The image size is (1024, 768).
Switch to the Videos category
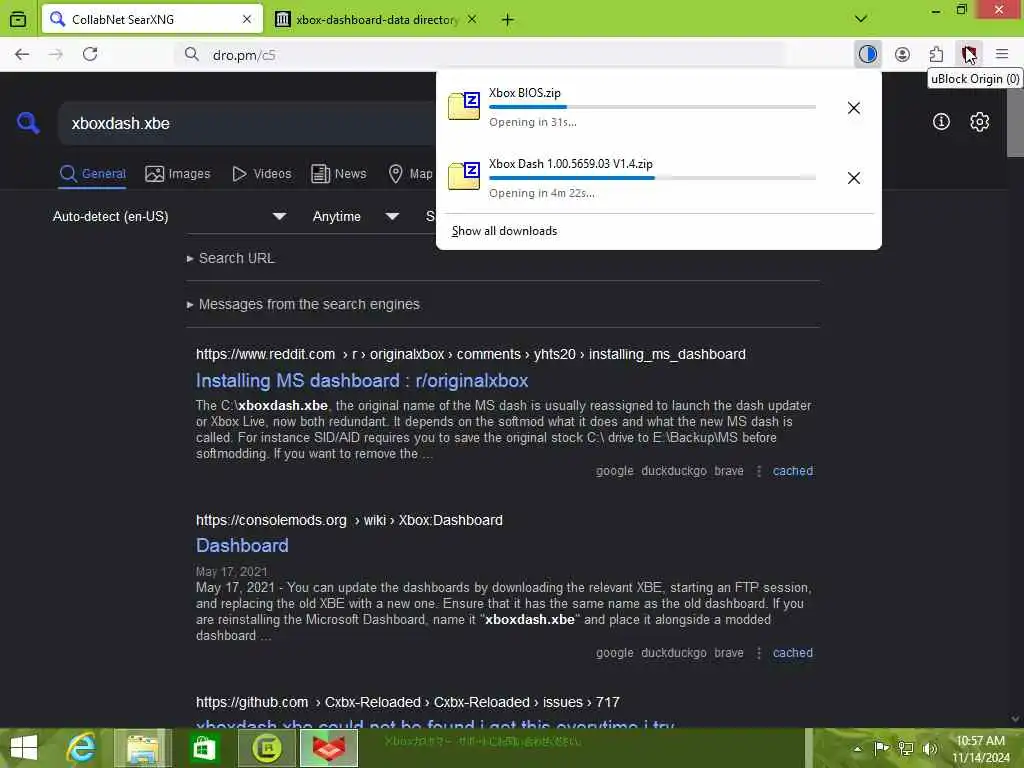[x=262, y=174]
